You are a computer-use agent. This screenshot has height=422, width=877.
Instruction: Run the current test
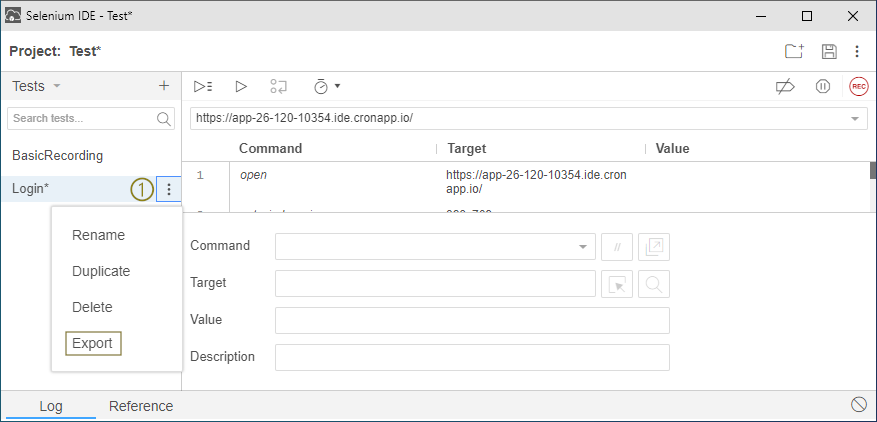[241, 86]
